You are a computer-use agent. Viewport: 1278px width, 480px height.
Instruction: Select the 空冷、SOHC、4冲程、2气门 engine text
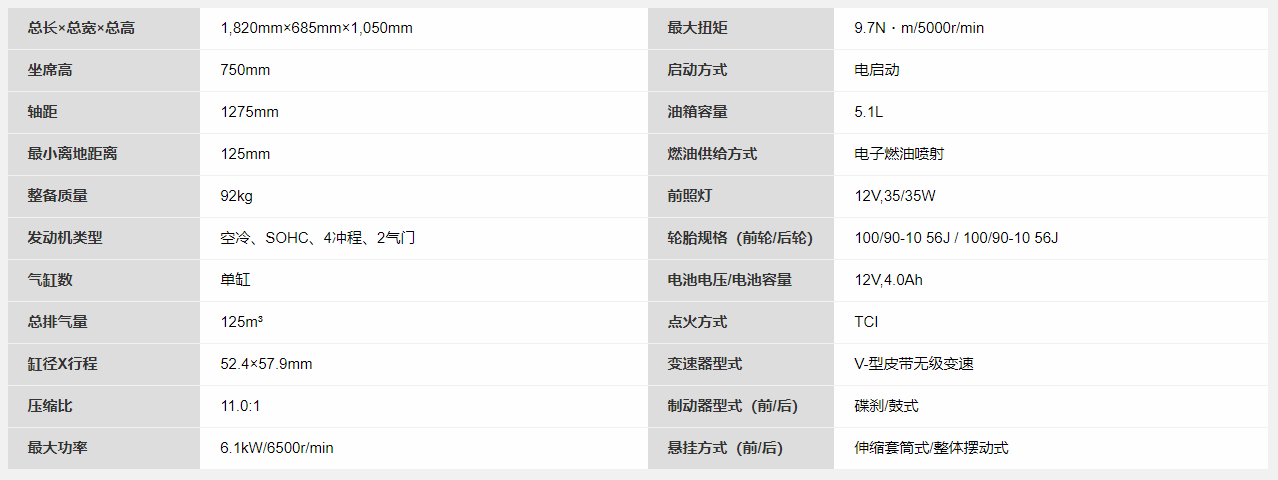click(317, 238)
